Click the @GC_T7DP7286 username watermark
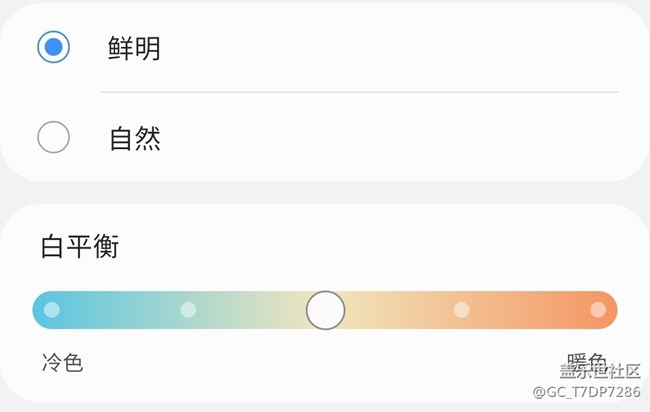 pyautogui.click(x=586, y=392)
